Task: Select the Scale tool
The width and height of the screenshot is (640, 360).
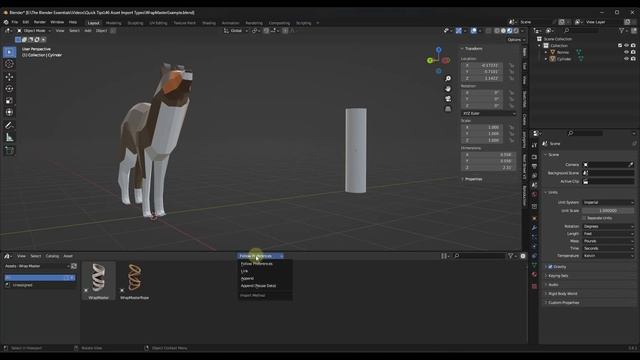Action: (x=9, y=100)
